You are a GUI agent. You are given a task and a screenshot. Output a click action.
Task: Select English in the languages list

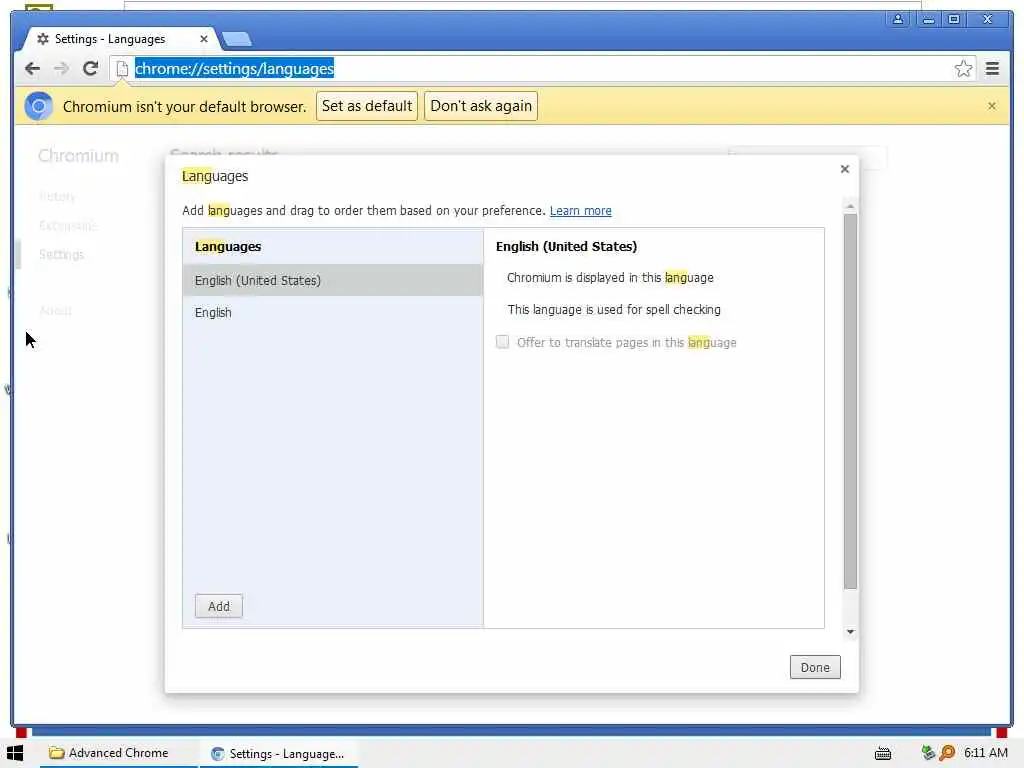tap(333, 312)
